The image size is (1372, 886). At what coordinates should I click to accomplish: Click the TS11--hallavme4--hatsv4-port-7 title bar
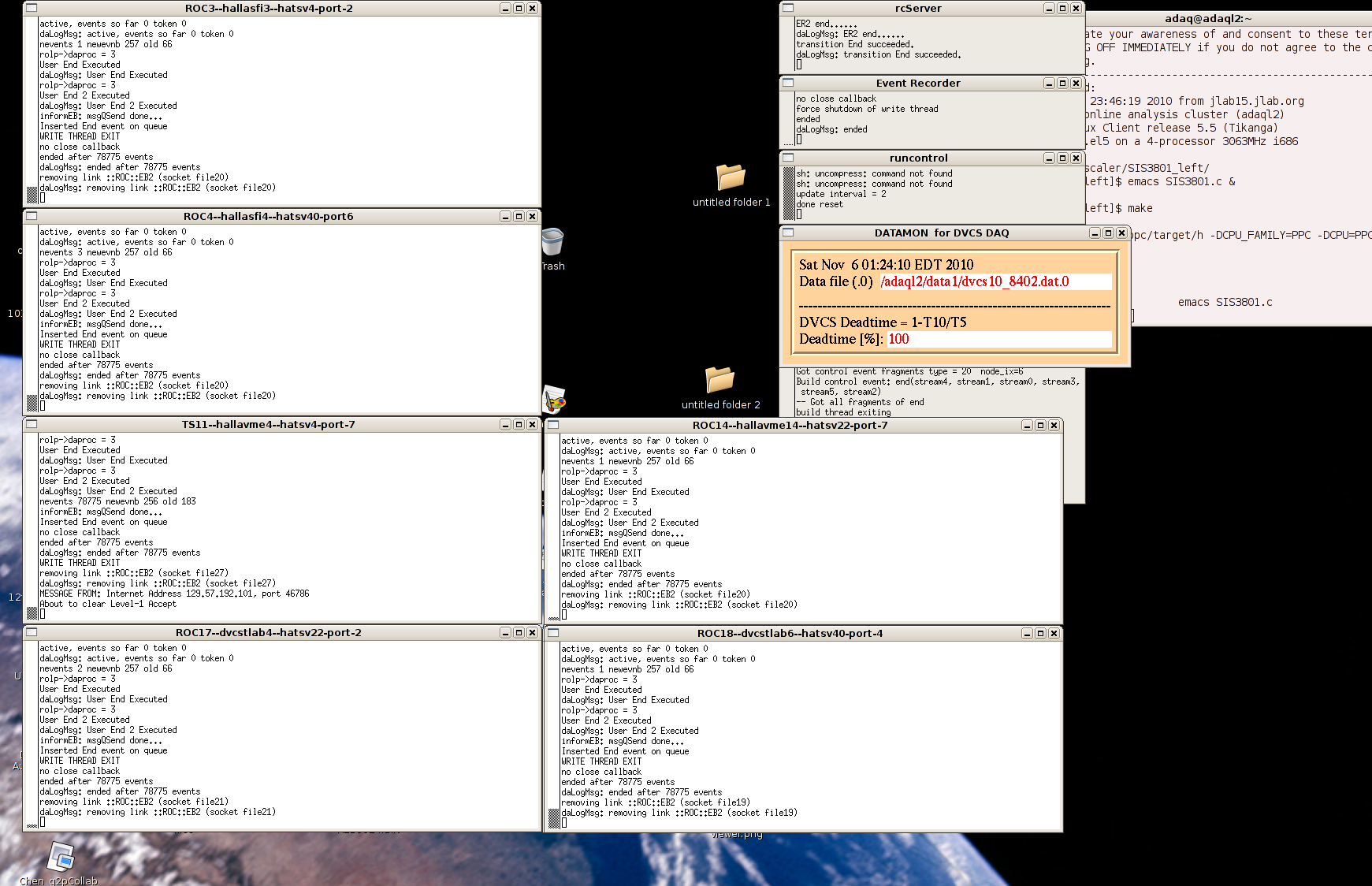tap(268, 424)
